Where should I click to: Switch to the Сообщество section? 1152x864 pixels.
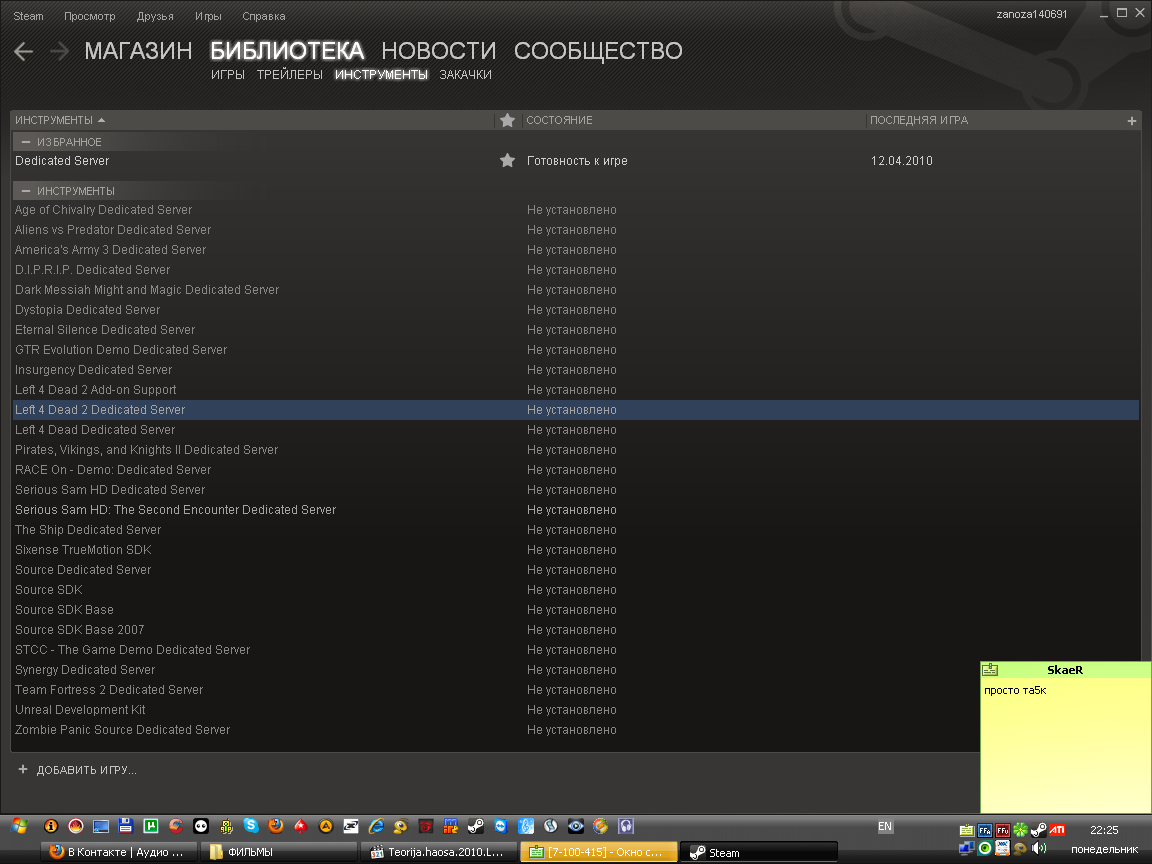pos(598,51)
